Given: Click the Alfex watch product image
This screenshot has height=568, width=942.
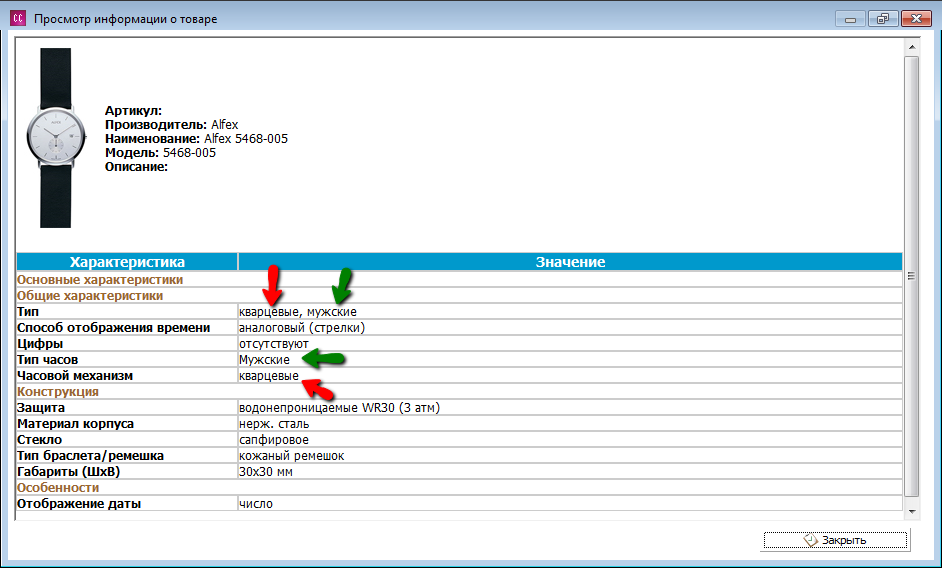Looking at the screenshot, I should click(55, 138).
